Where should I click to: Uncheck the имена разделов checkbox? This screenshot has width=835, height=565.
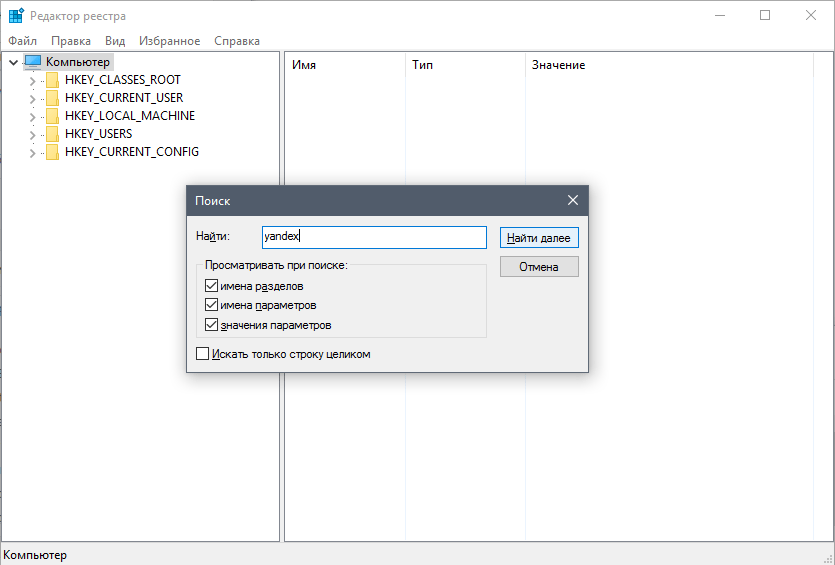pos(211,286)
